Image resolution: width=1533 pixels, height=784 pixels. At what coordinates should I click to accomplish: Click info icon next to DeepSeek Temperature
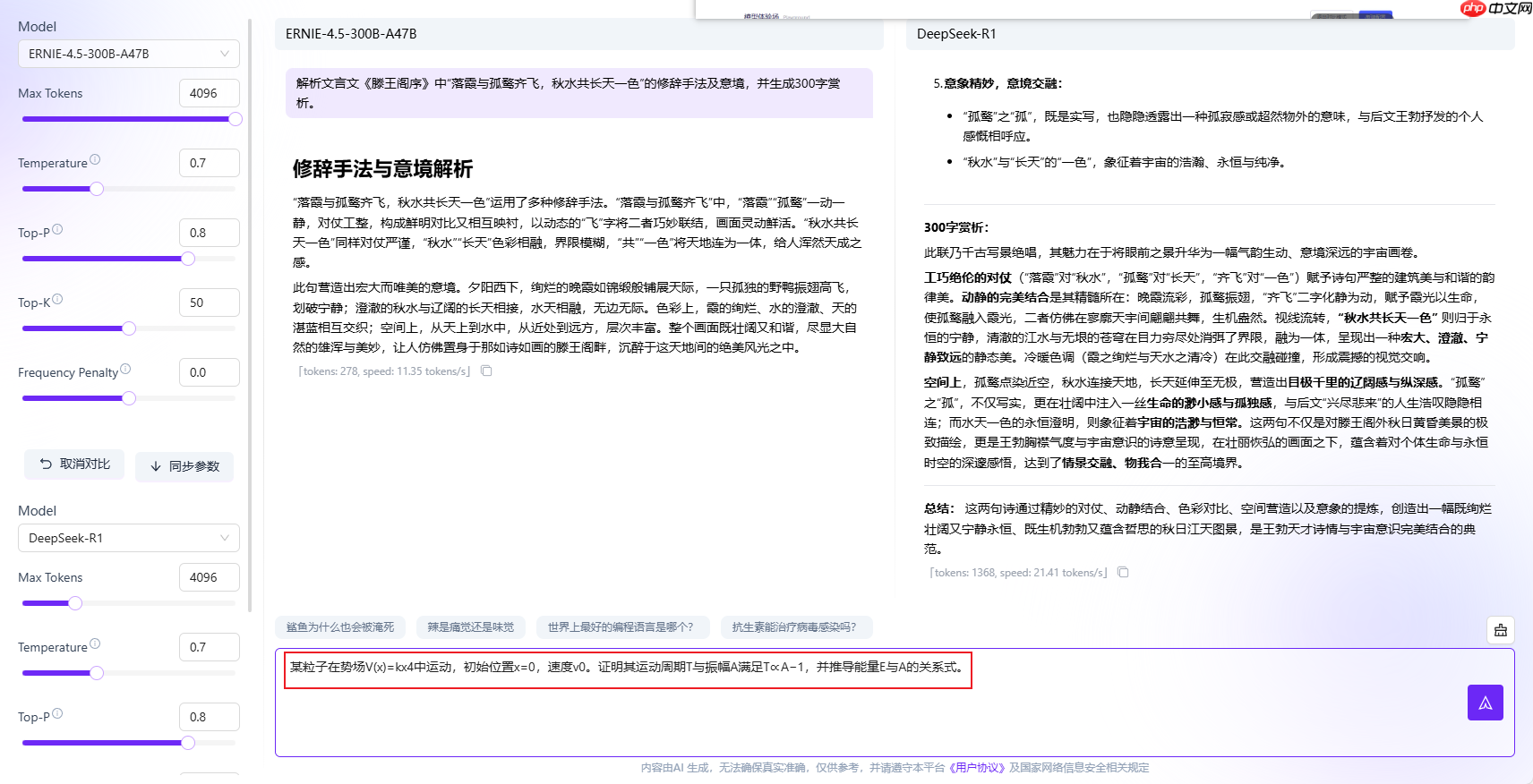95,643
